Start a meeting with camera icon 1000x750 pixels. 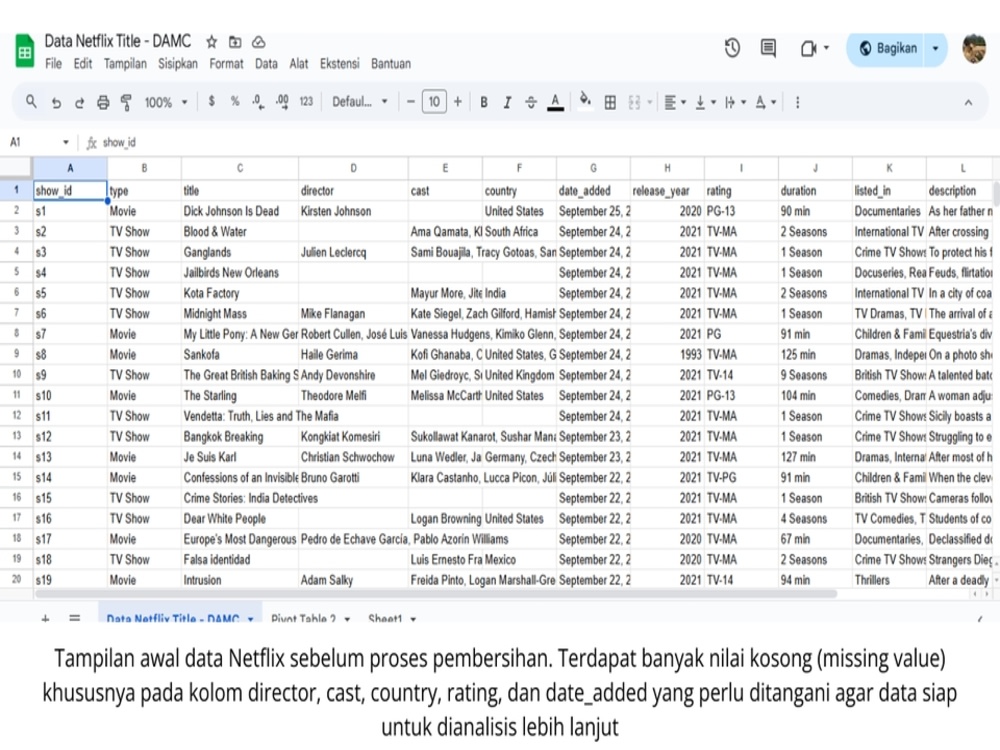click(x=809, y=48)
